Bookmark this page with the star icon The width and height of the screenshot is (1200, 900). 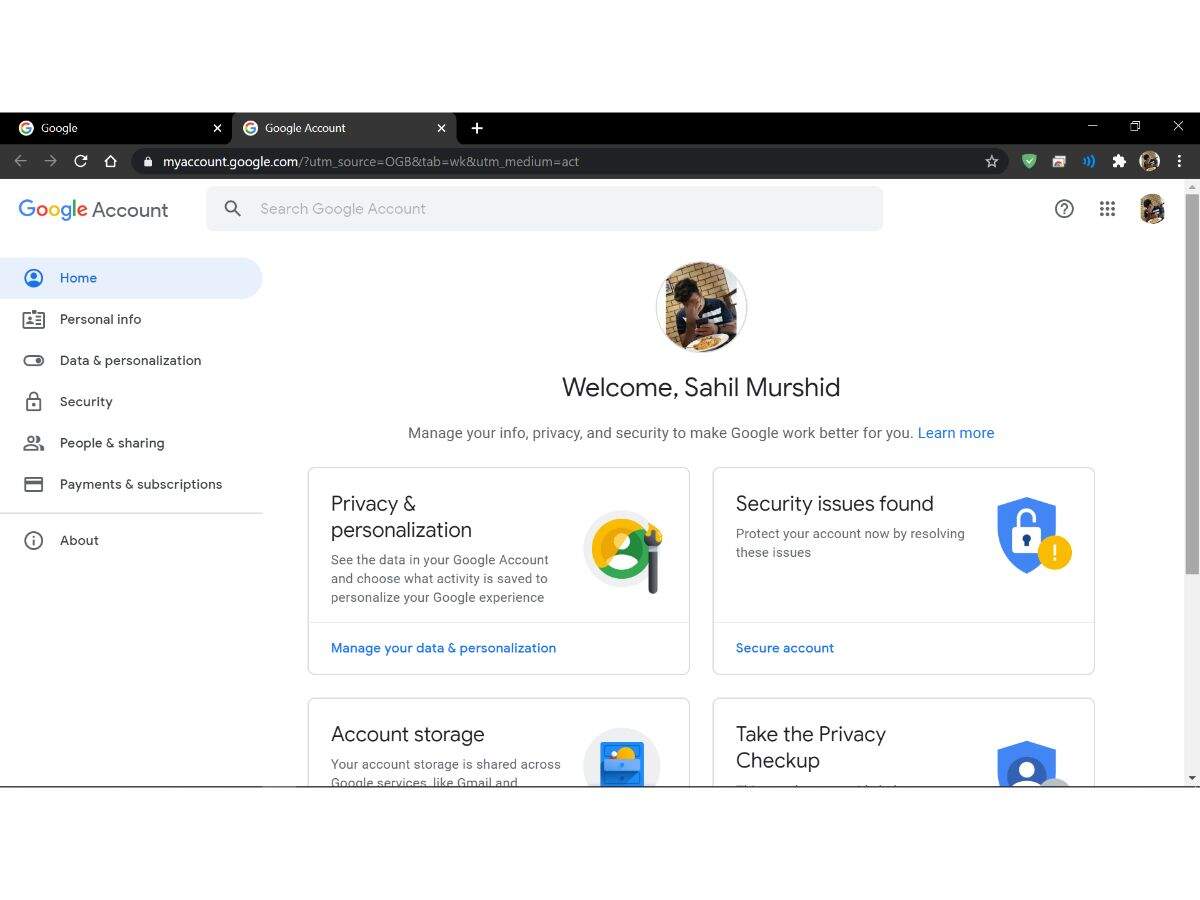pos(991,161)
